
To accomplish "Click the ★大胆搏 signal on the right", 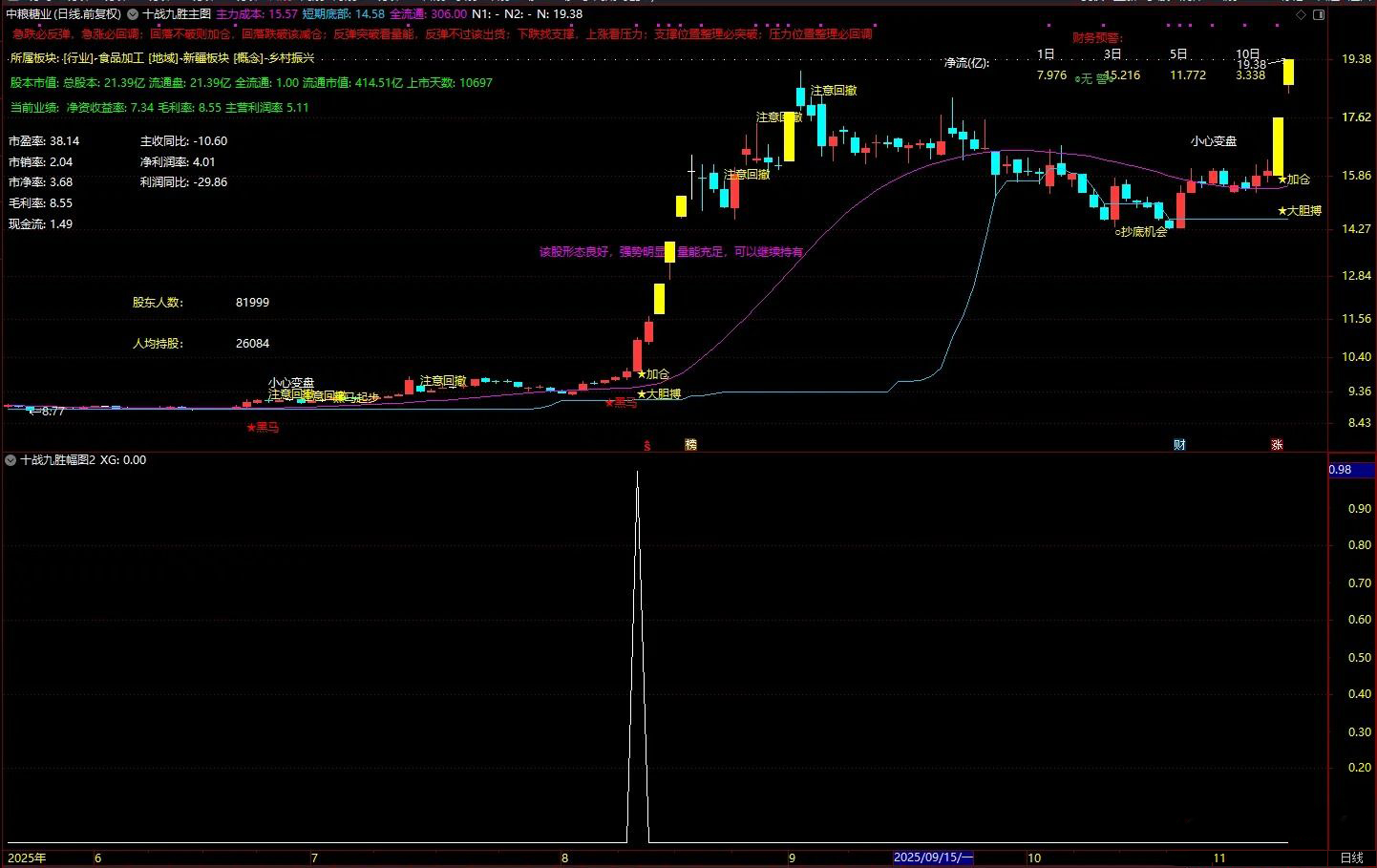I will [x=1300, y=211].
